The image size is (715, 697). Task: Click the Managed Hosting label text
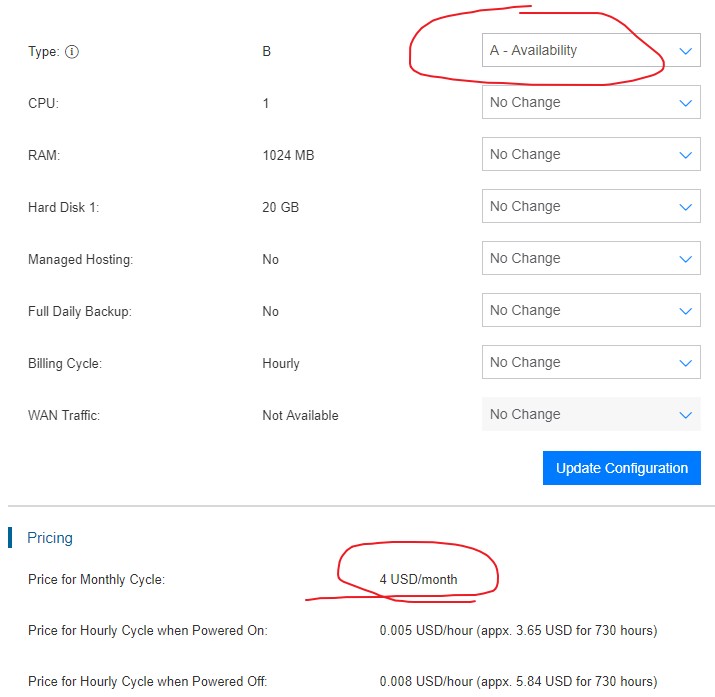(80, 259)
